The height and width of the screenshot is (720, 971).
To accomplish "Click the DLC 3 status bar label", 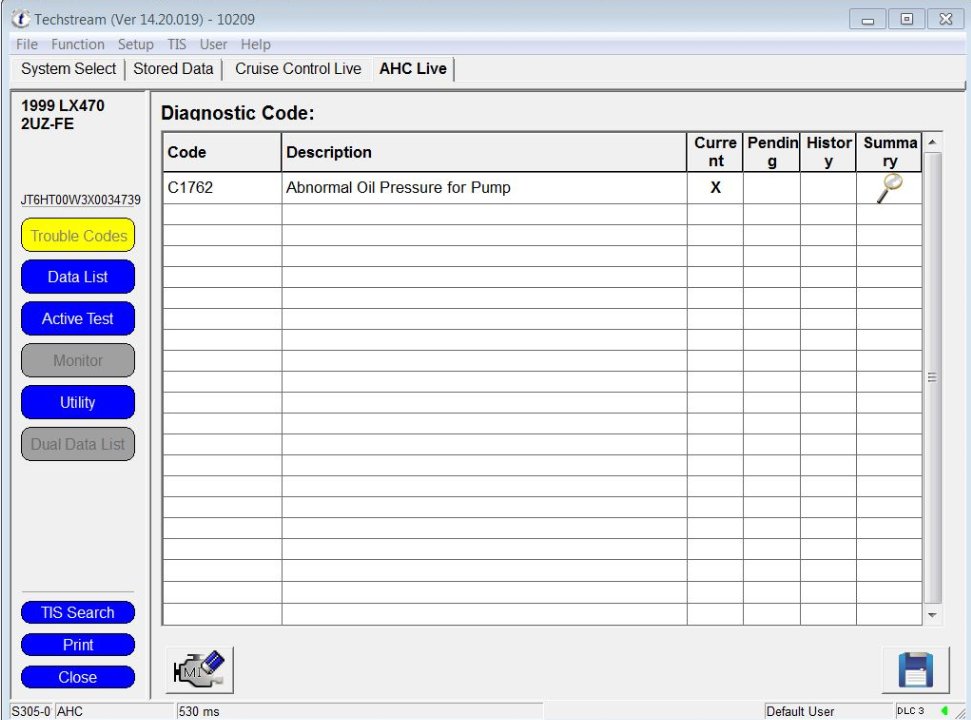I will click(x=910, y=711).
